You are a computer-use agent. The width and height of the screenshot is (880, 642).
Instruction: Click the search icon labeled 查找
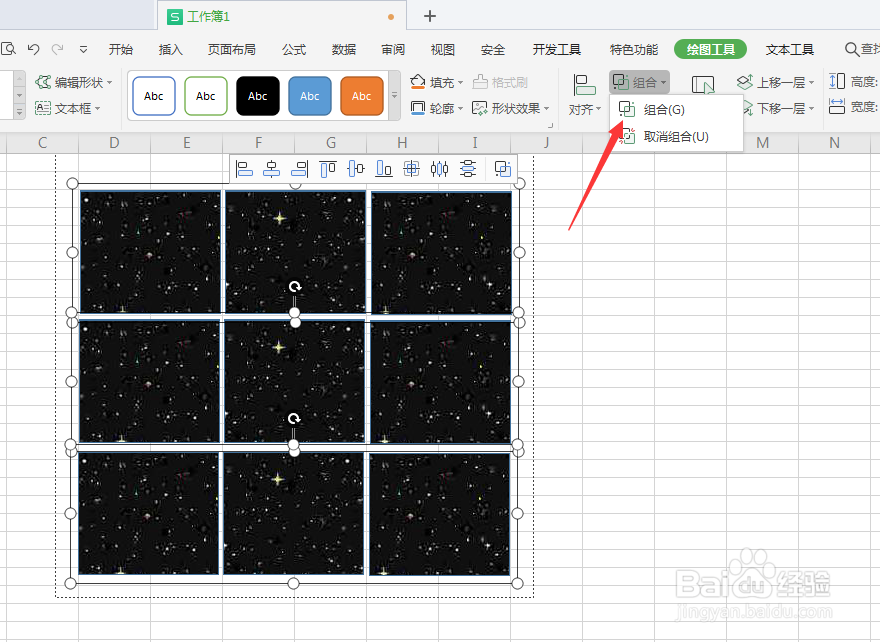(x=862, y=49)
